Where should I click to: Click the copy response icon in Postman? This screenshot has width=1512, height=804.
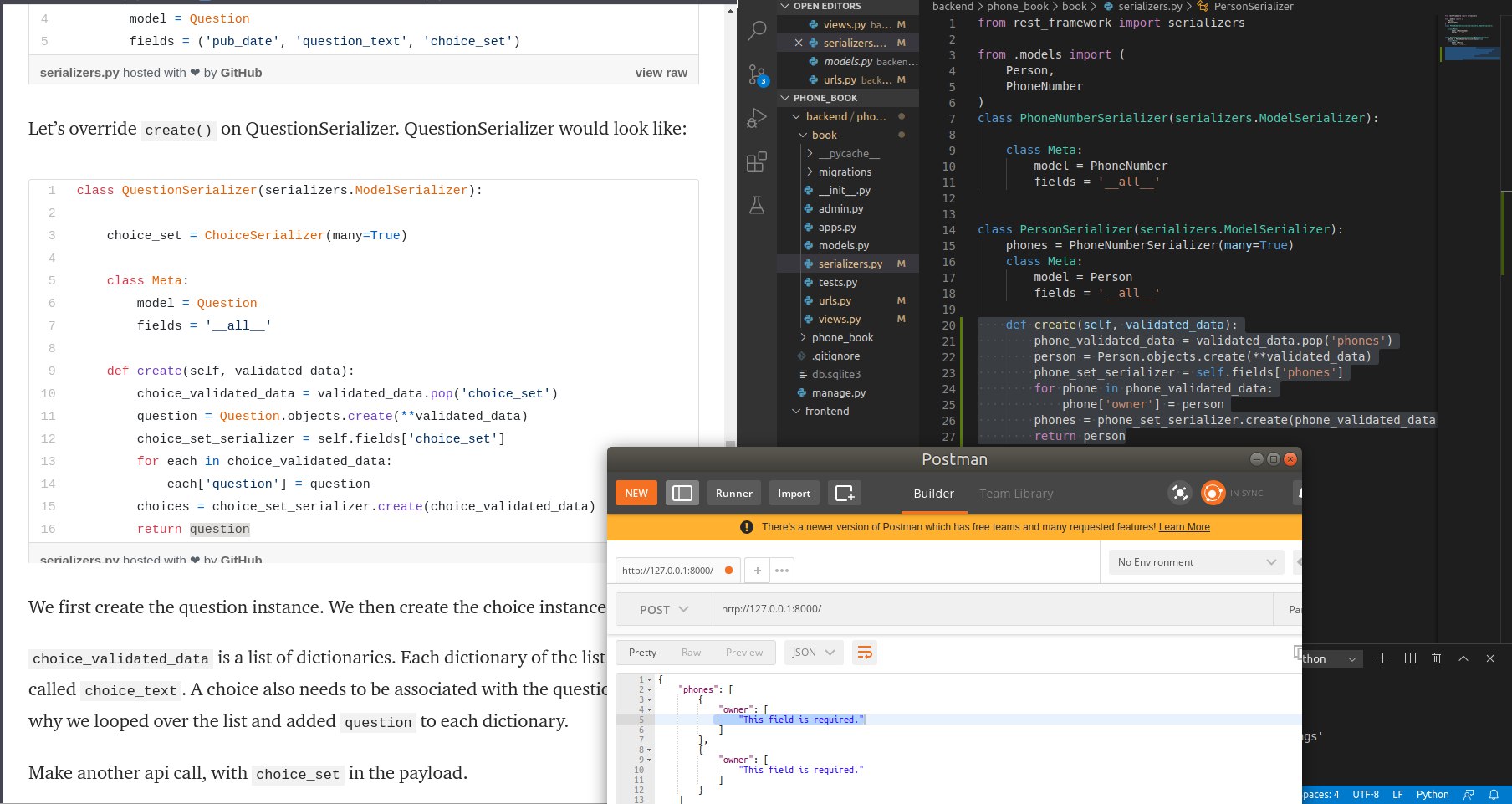click(1298, 652)
